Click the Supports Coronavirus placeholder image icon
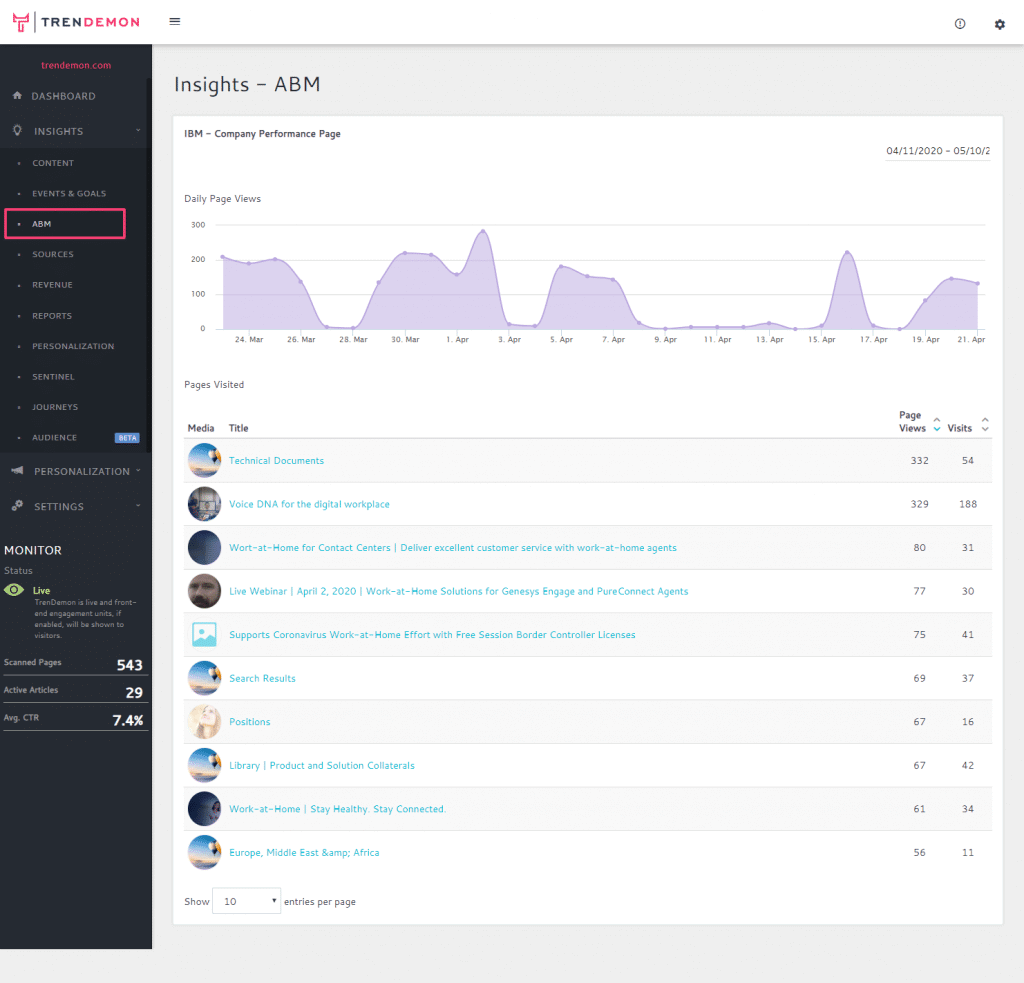The width and height of the screenshot is (1024, 983). [x=204, y=635]
